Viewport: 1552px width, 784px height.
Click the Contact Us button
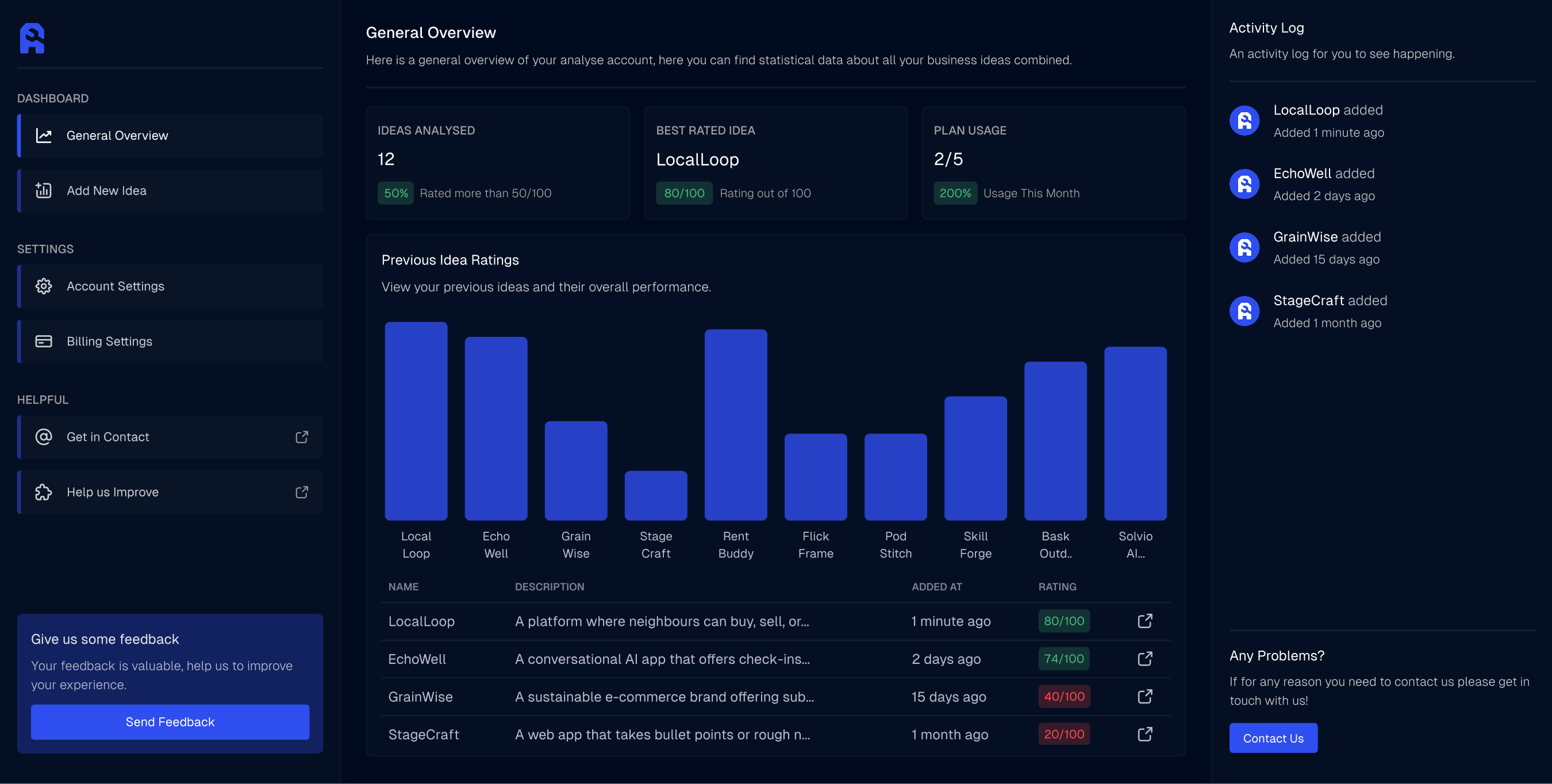click(x=1273, y=737)
